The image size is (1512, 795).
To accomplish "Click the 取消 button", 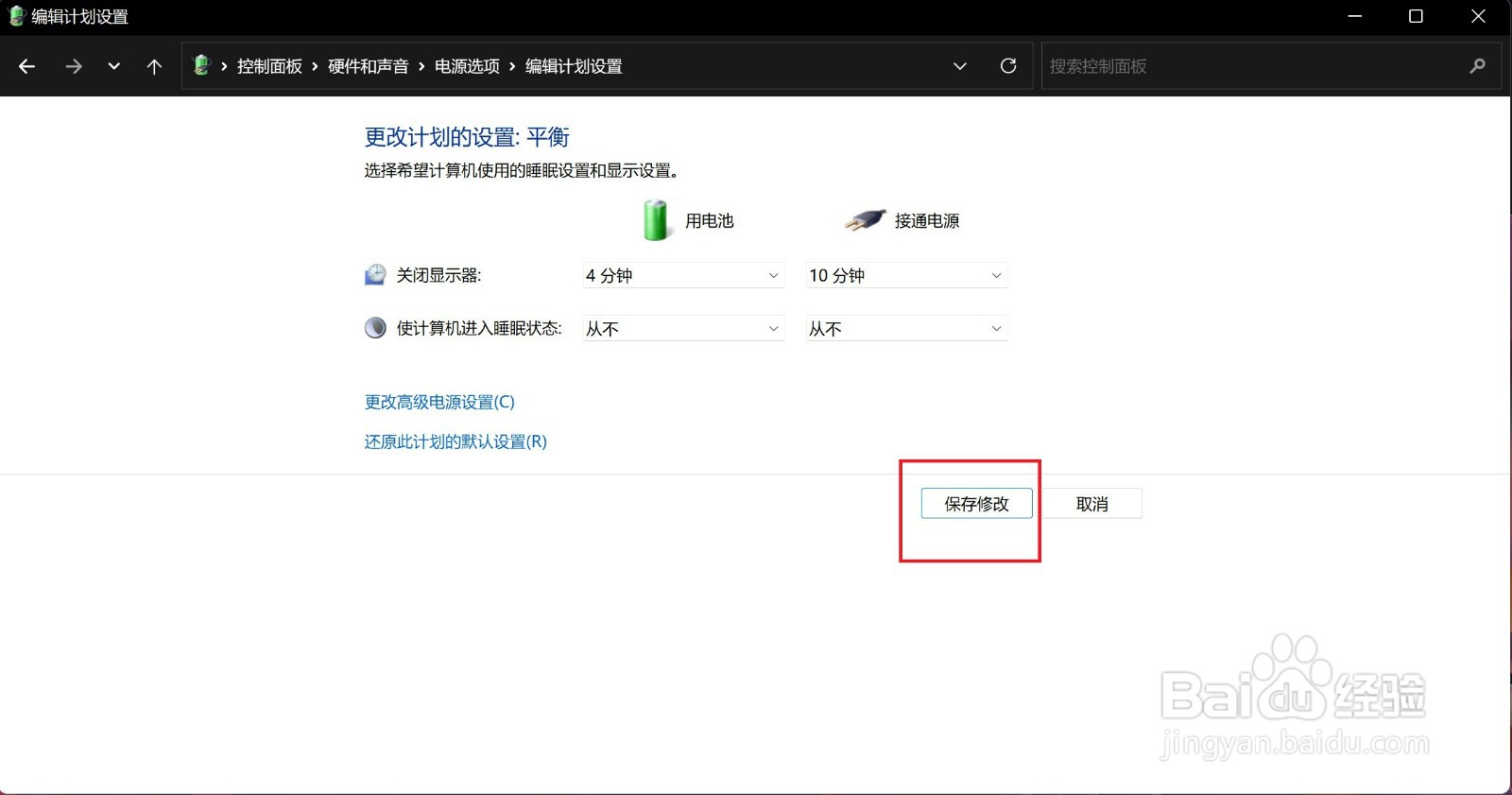I will tap(1092, 504).
